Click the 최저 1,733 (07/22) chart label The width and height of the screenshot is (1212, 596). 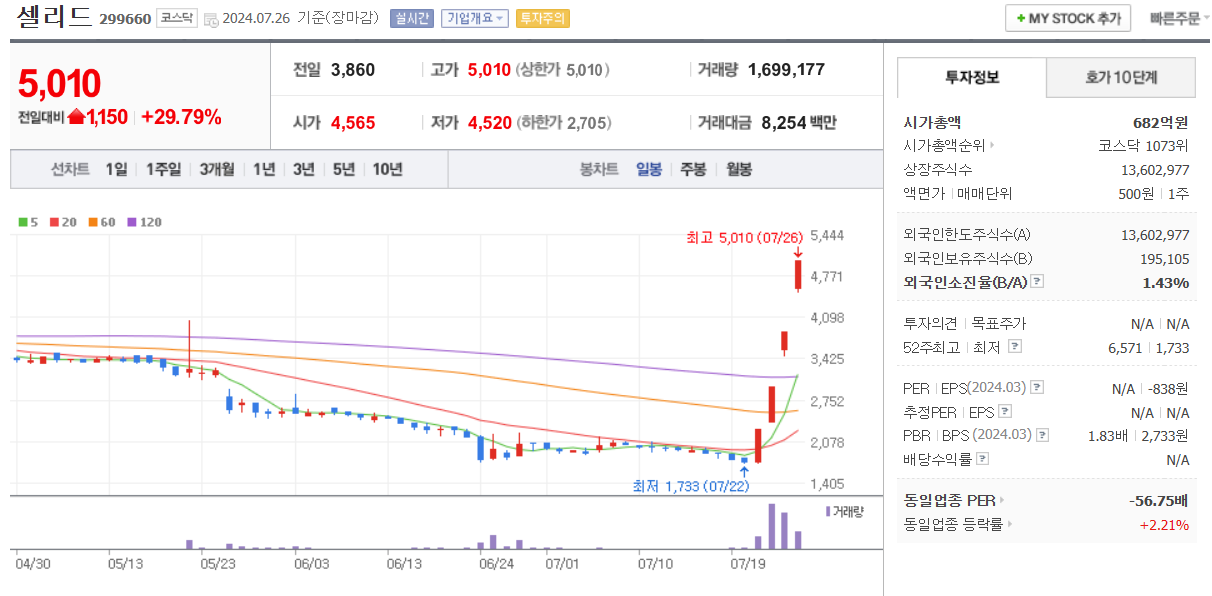point(691,486)
